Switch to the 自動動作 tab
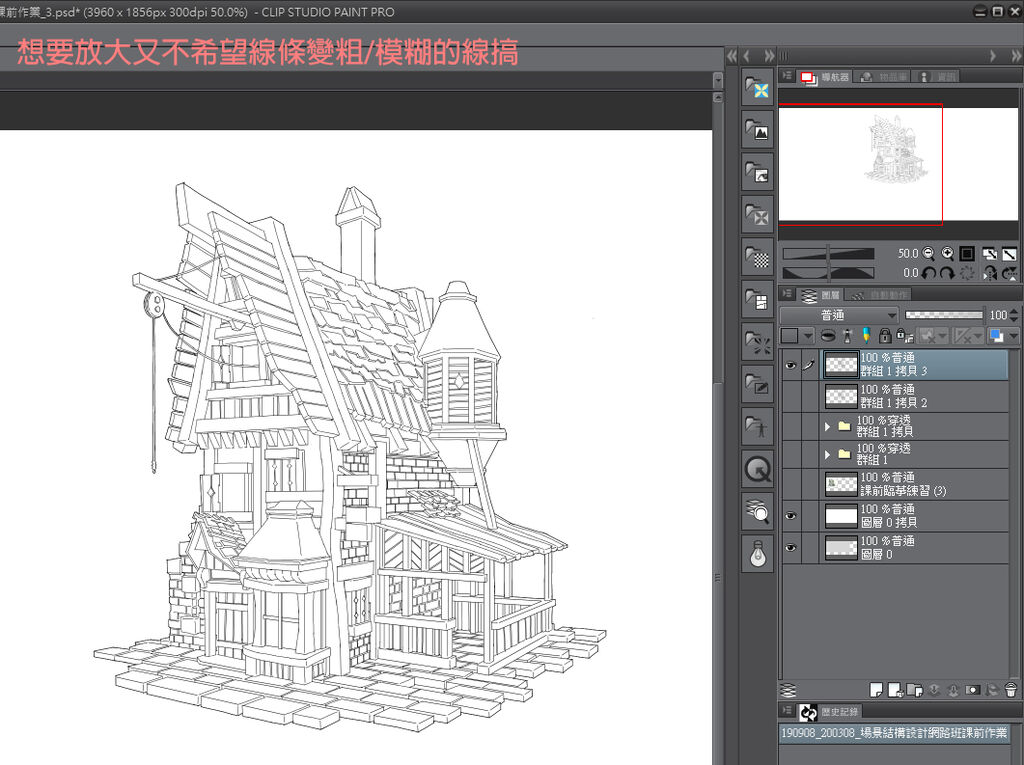 click(879, 295)
